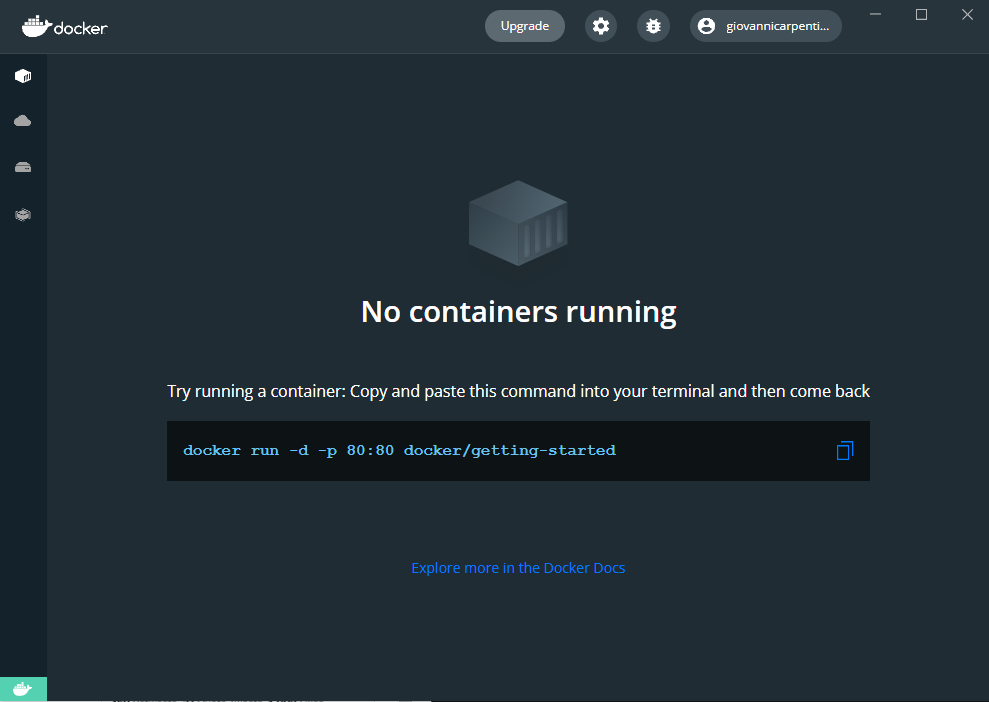Select the docker run command text
The image size is (989, 702).
(398, 450)
